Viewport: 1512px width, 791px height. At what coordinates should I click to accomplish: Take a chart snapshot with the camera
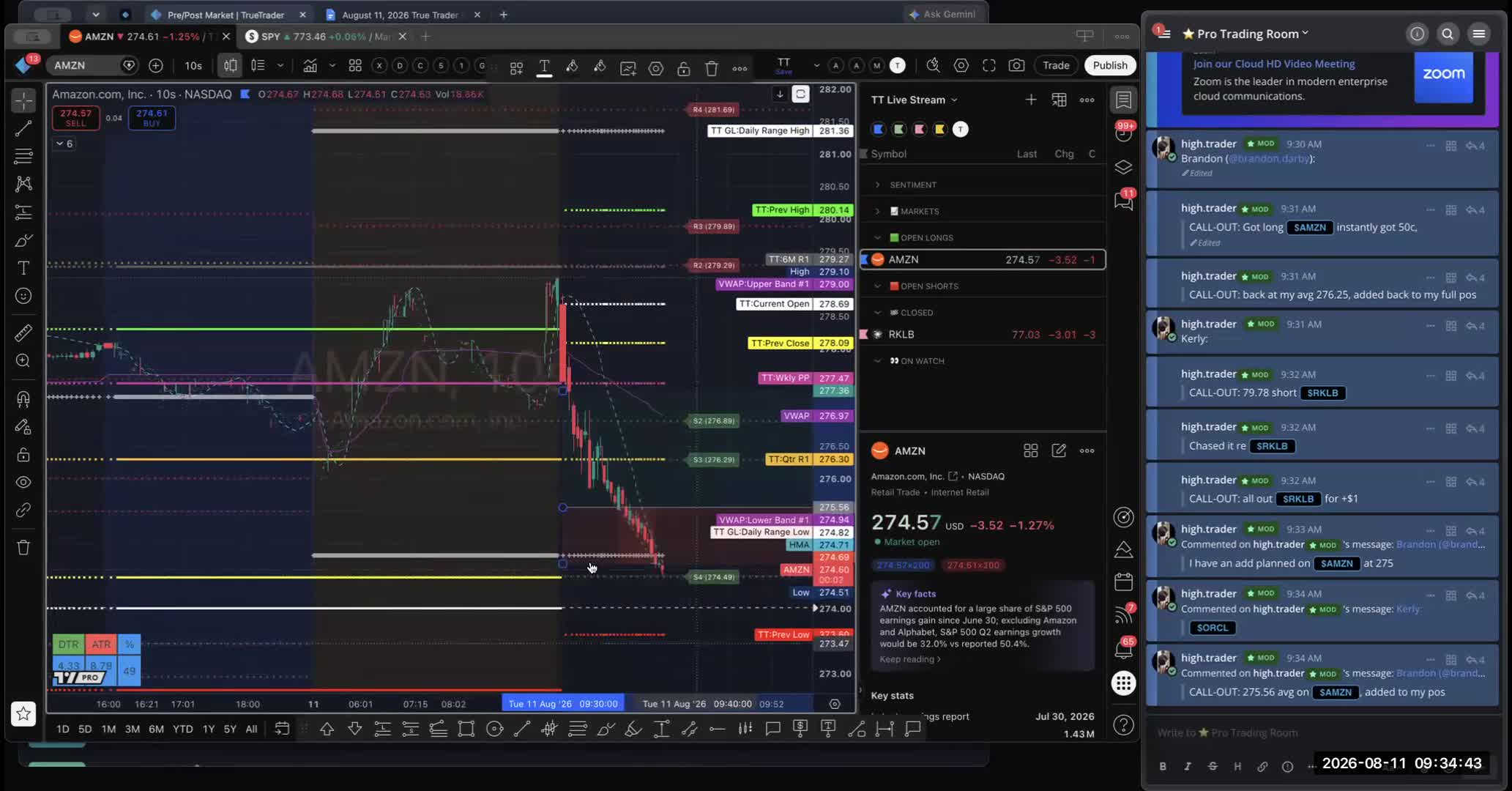1016,65
